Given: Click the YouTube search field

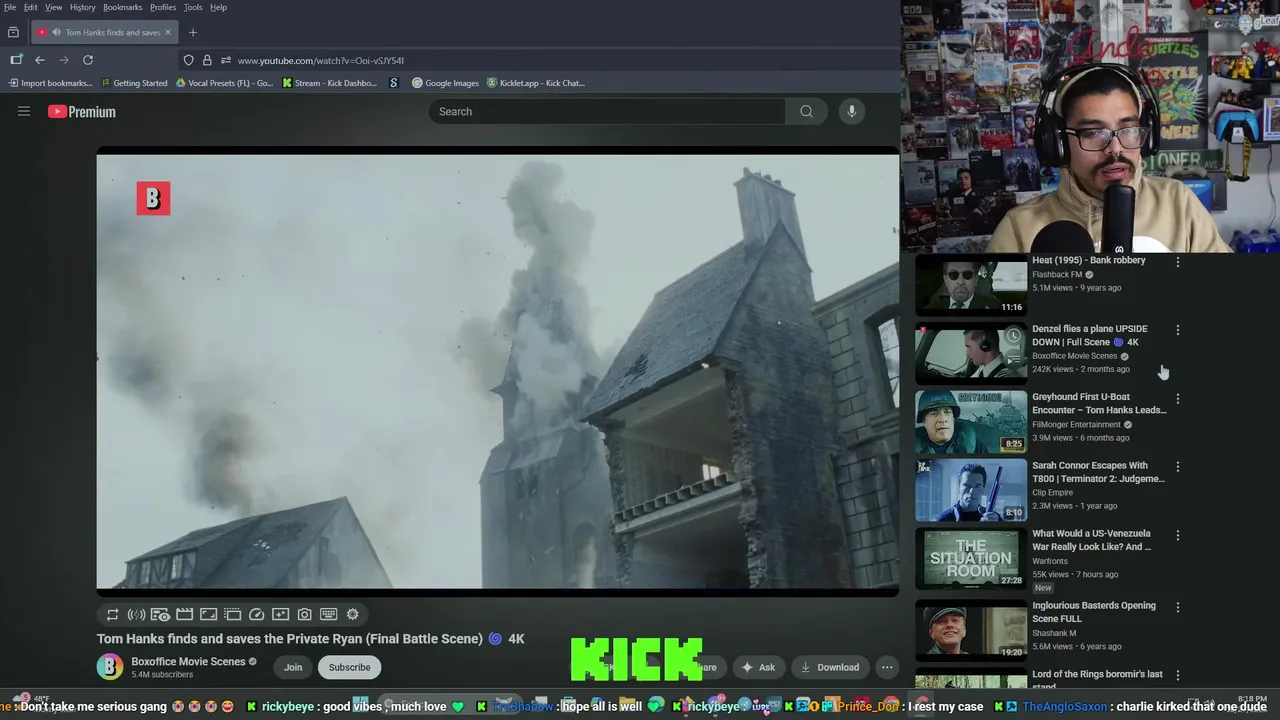Looking at the screenshot, I should tap(607, 111).
